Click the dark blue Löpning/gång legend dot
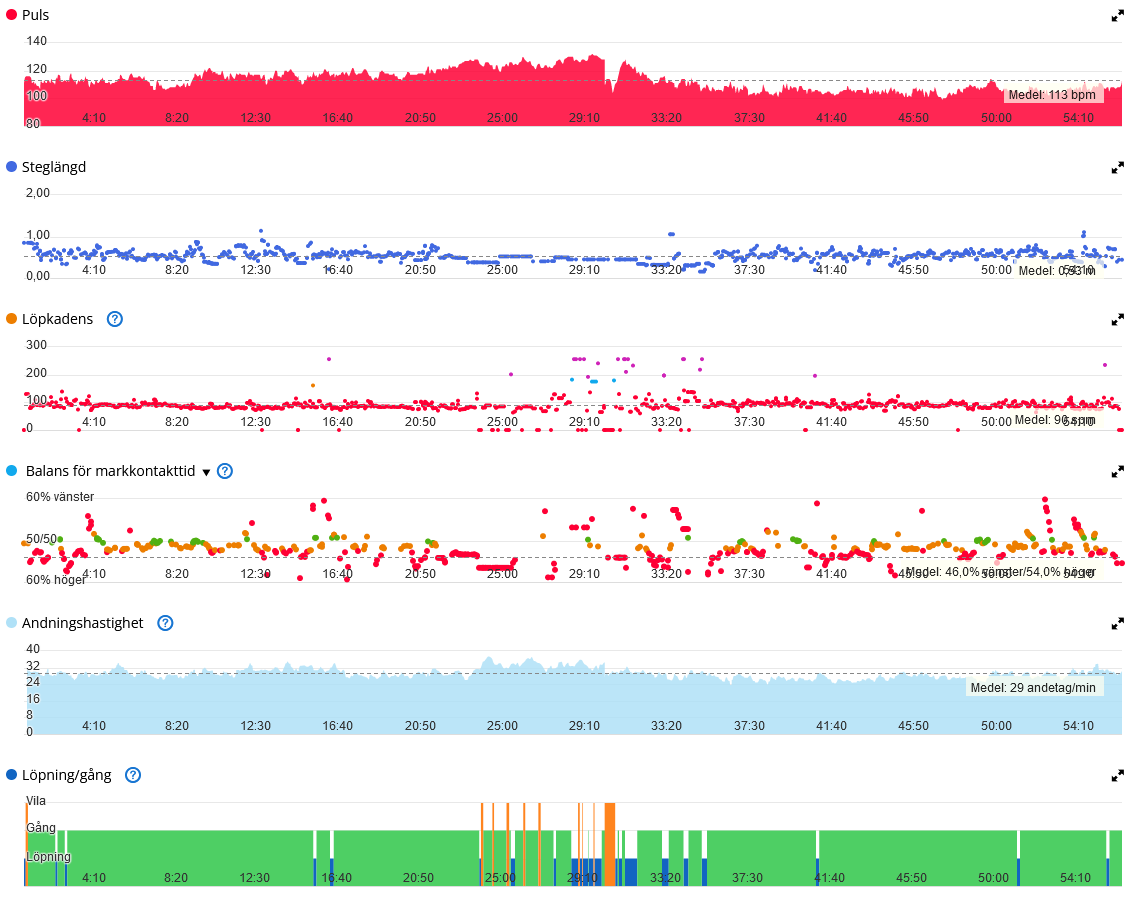 click(x=12, y=775)
